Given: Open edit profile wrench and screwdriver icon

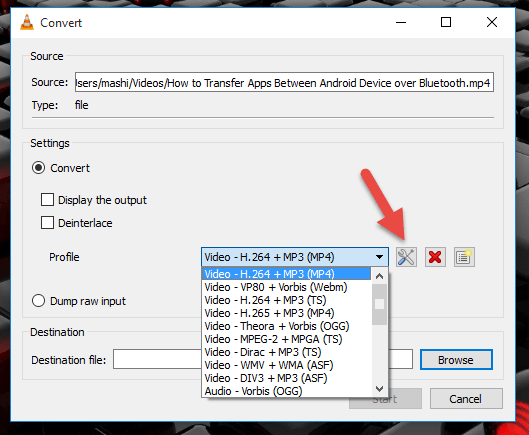Looking at the screenshot, I should point(406,257).
